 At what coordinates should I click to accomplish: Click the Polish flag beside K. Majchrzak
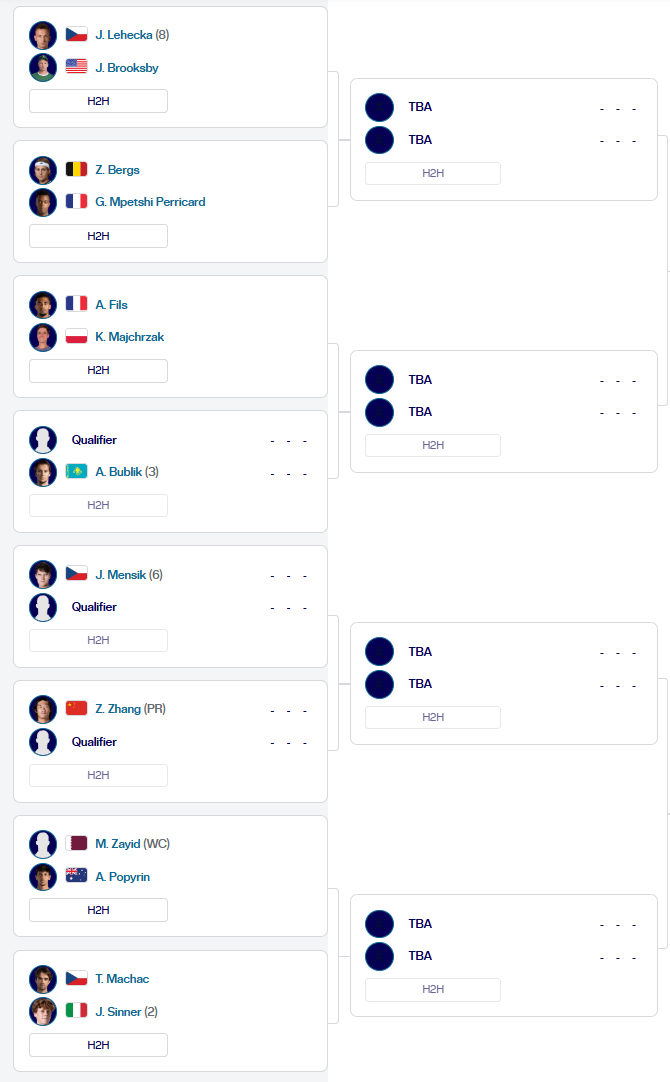[76, 337]
